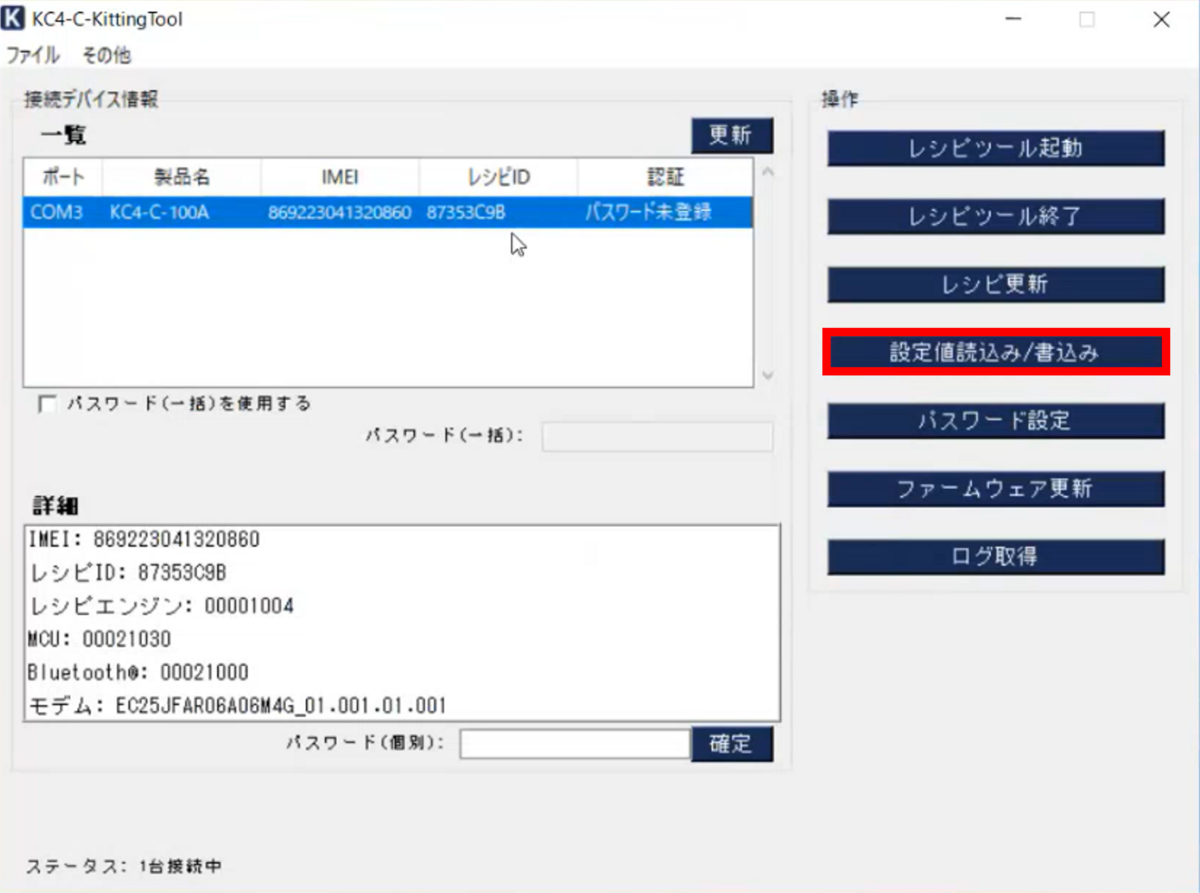The width and height of the screenshot is (1200, 893).
Task: Click the ステータス: 1台接続中 status text
Action: [x=124, y=866]
